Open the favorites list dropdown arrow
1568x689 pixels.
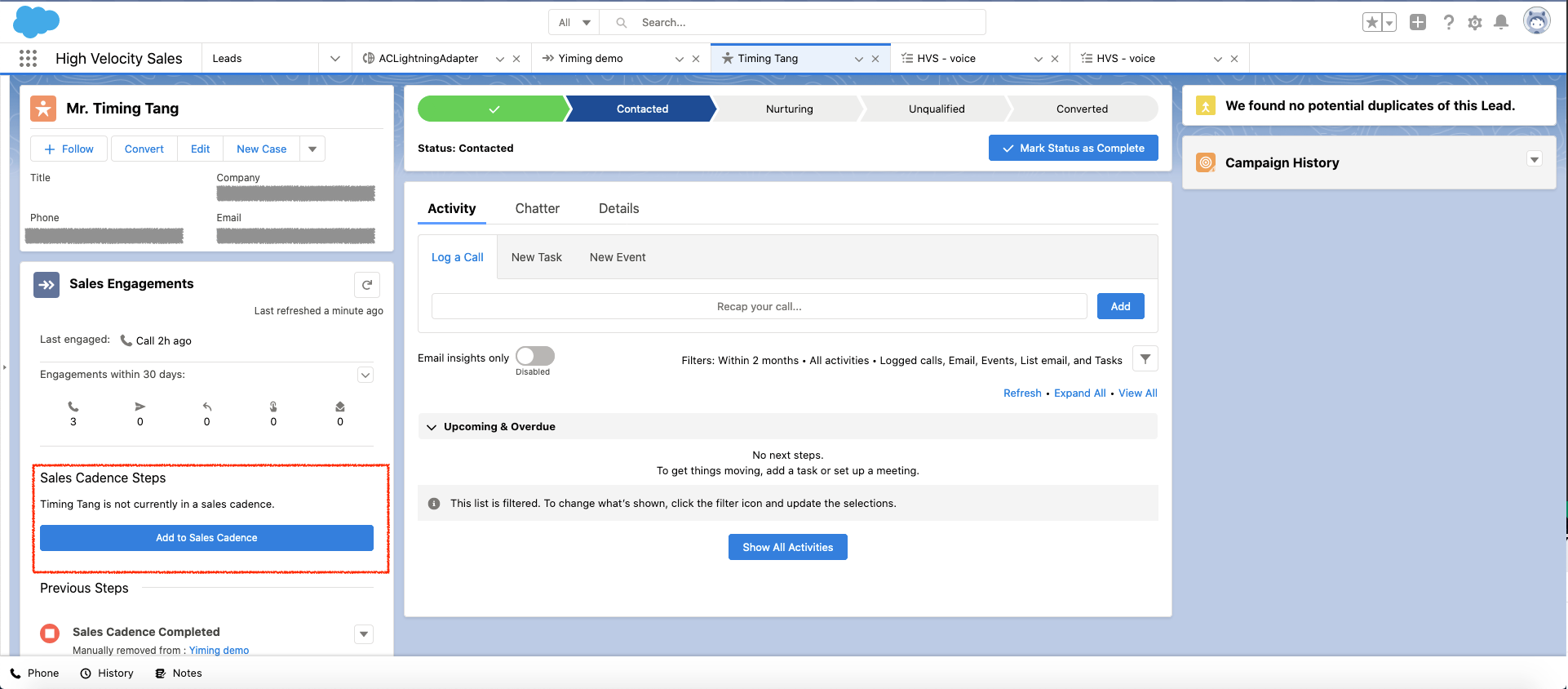1389,23
